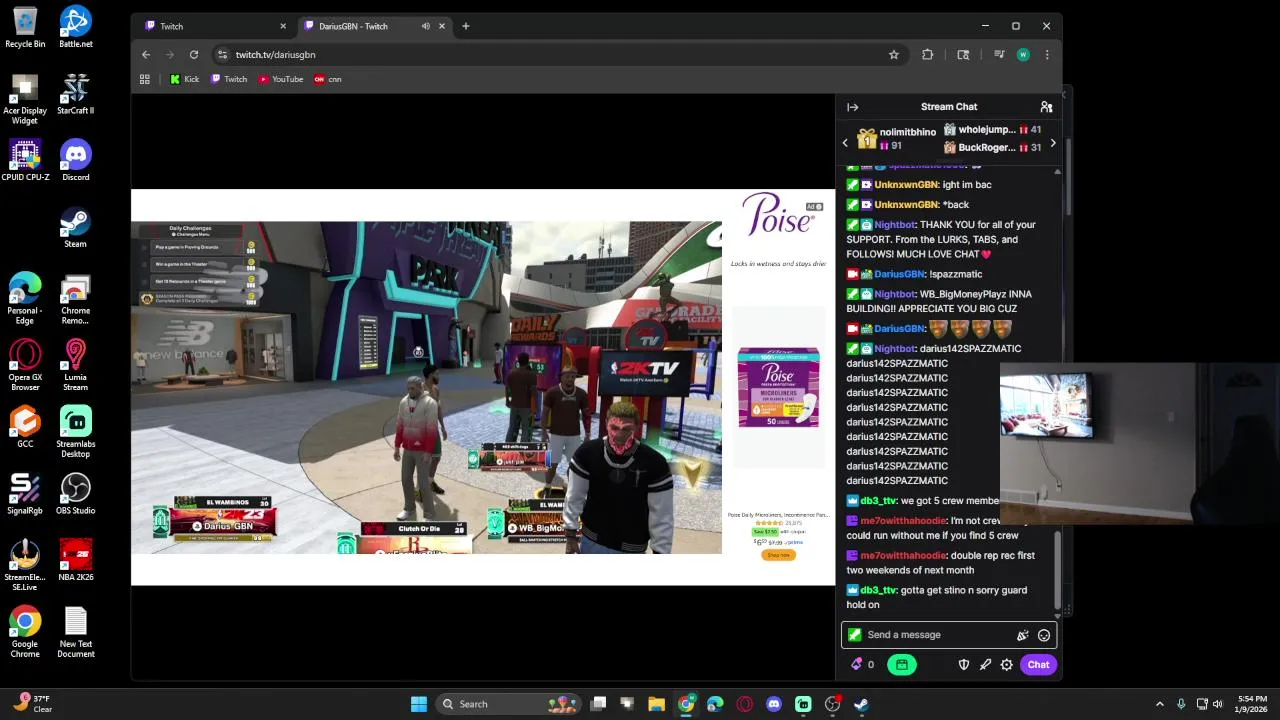
Task: Send message with purple Chat button
Action: (1038, 665)
